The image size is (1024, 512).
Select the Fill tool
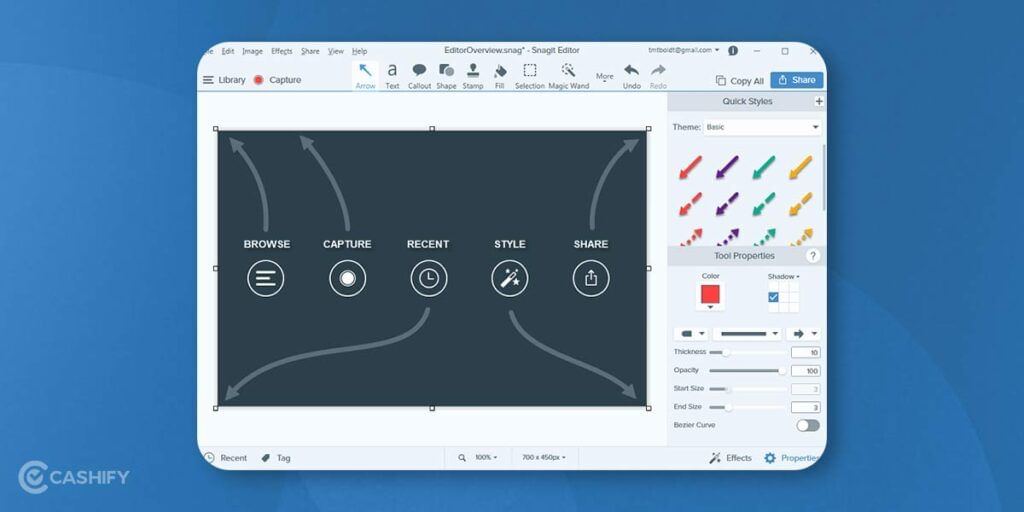point(500,76)
